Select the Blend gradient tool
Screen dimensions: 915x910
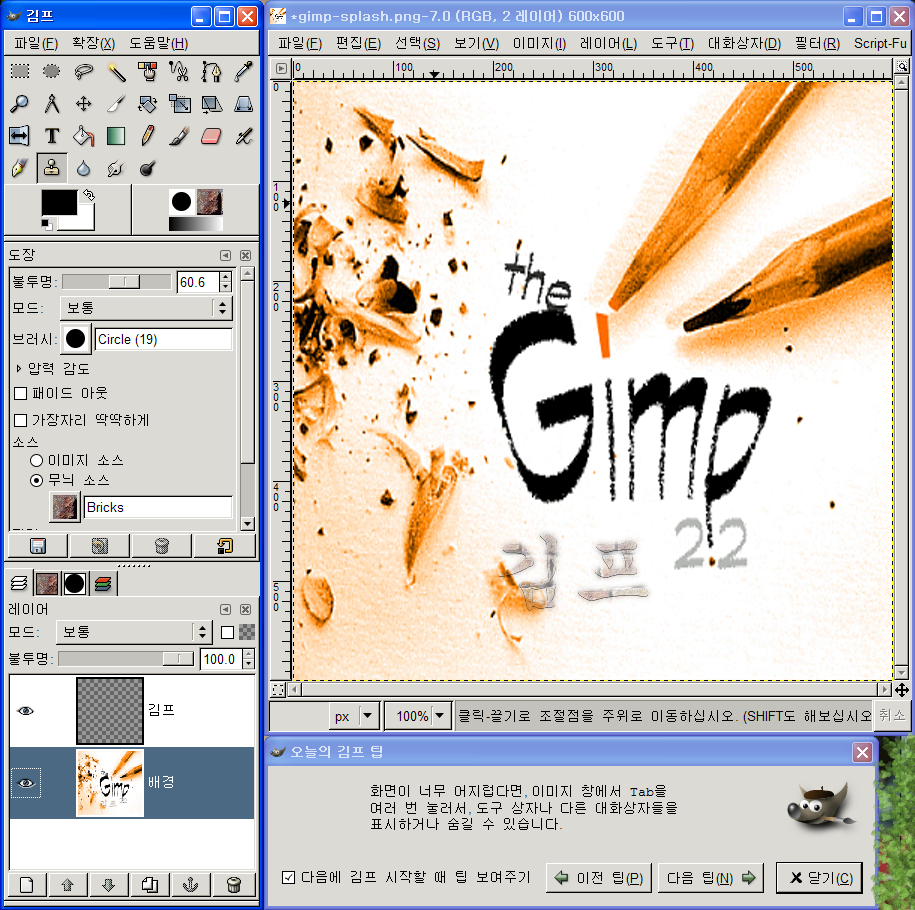pos(116,136)
